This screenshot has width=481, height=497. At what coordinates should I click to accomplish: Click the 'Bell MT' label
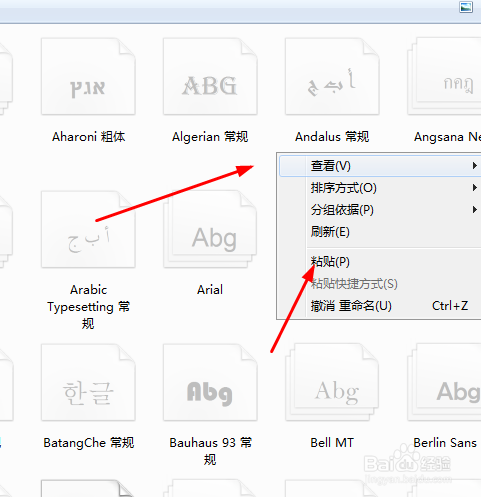[x=332, y=443]
